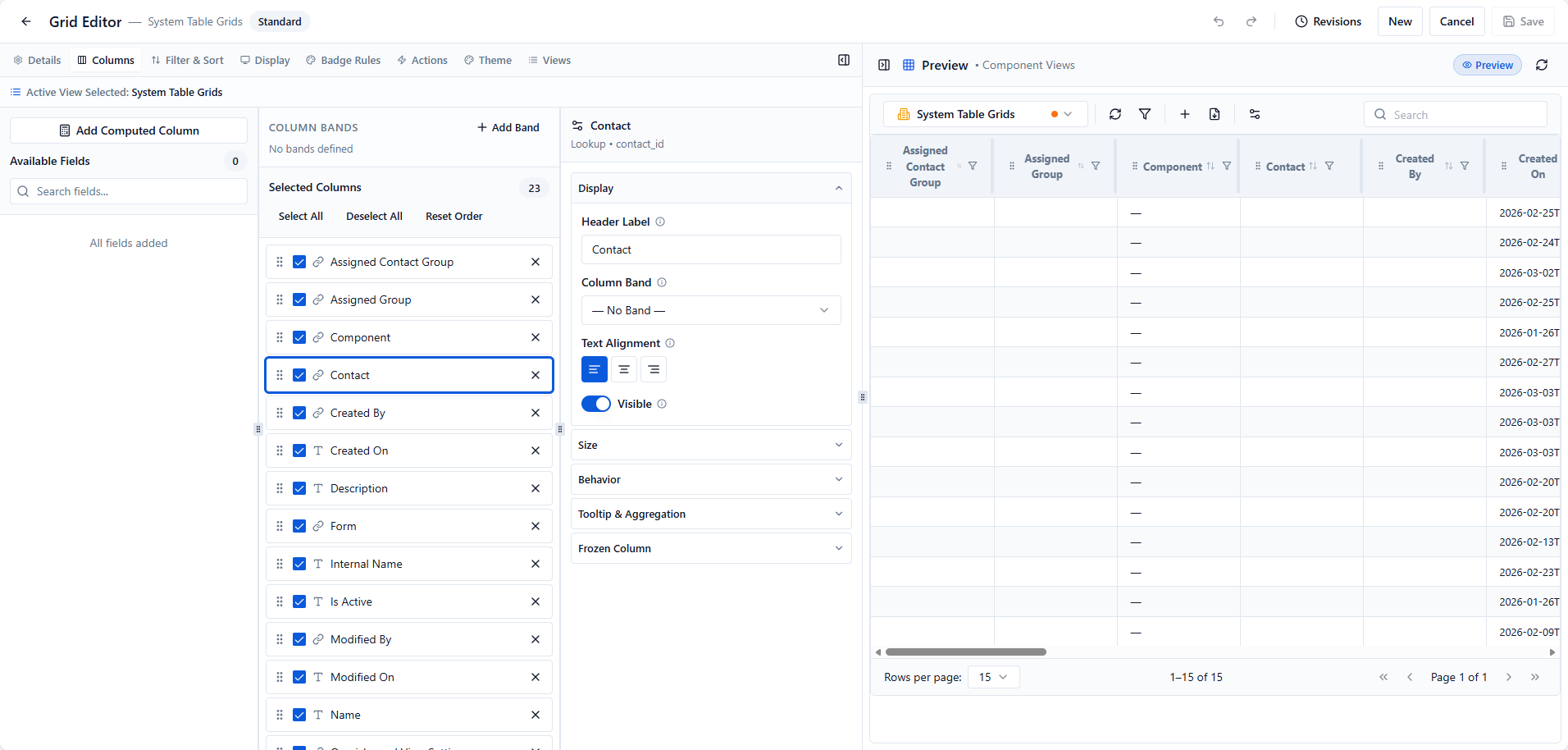The height and width of the screenshot is (750, 1568).
Task: Sort the Contact column in preview
Action: tap(1313, 166)
